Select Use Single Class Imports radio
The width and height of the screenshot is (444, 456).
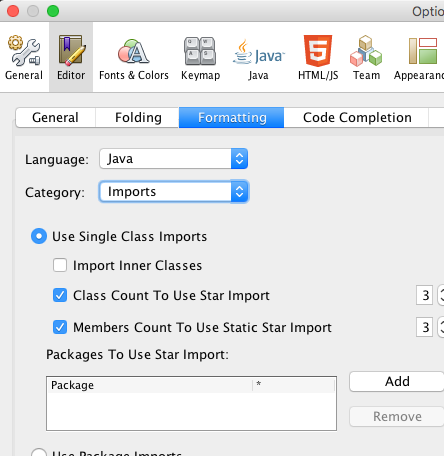point(39,236)
